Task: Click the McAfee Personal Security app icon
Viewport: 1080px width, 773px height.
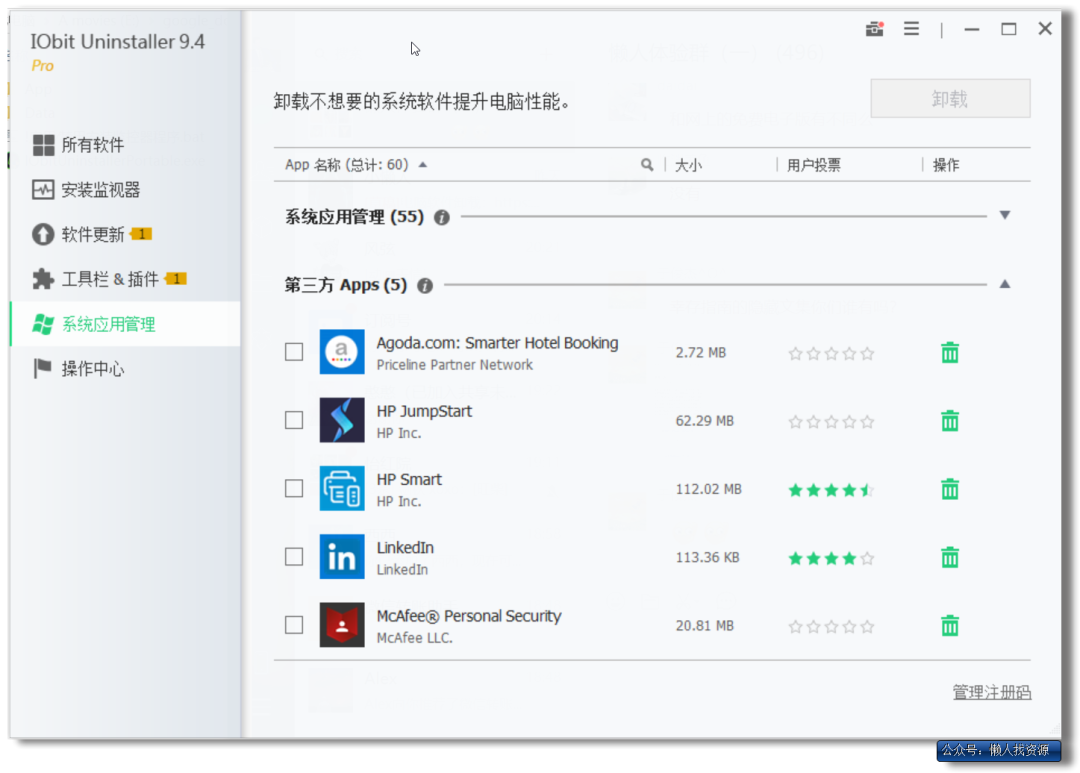Action: 342,625
